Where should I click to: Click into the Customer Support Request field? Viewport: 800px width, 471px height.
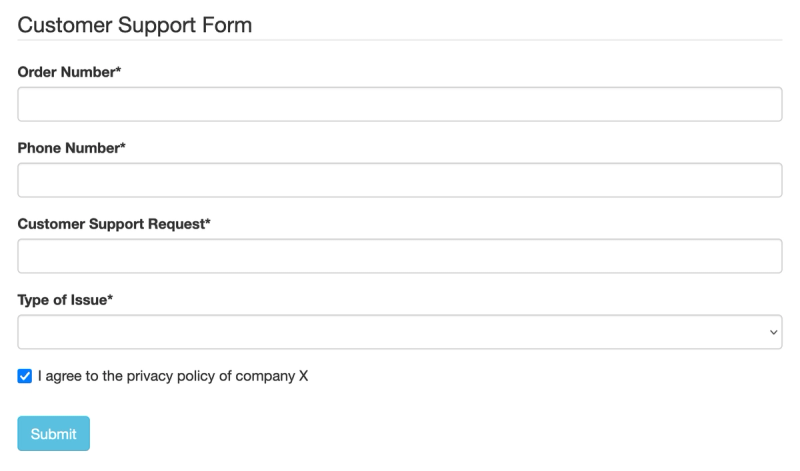tap(399, 256)
